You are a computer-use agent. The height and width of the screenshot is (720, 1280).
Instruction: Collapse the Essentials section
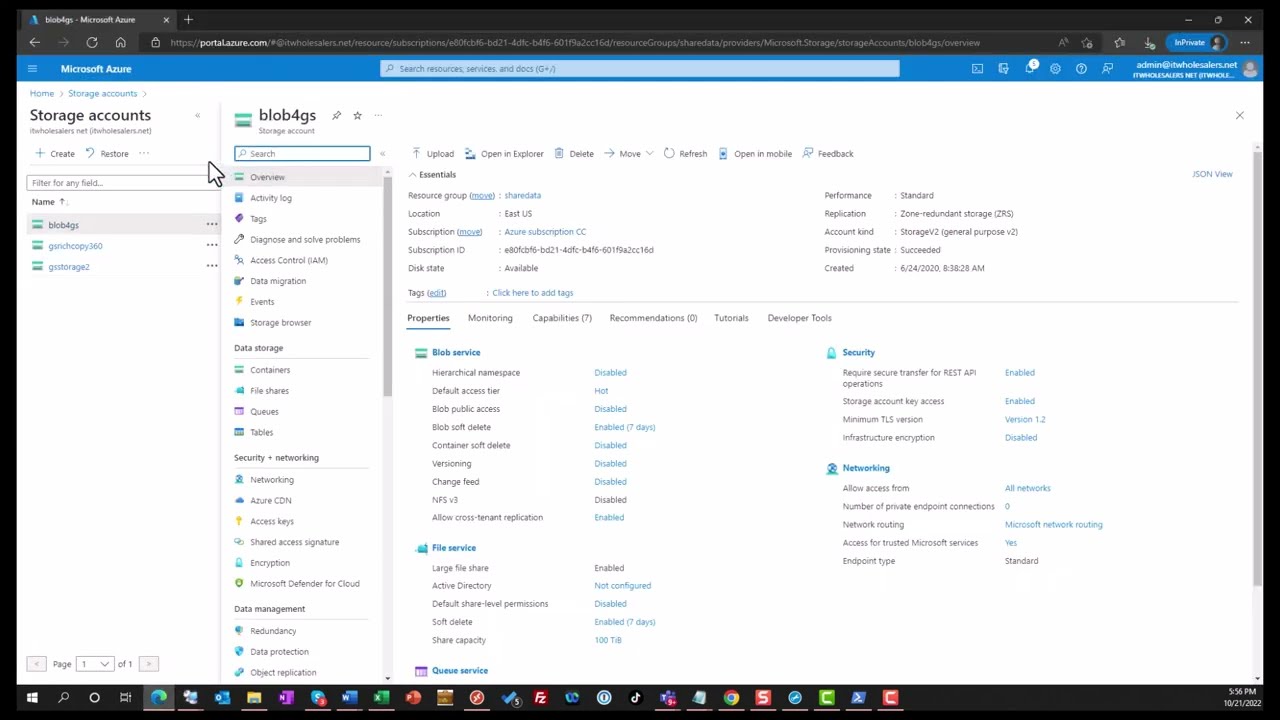pos(432,175)
